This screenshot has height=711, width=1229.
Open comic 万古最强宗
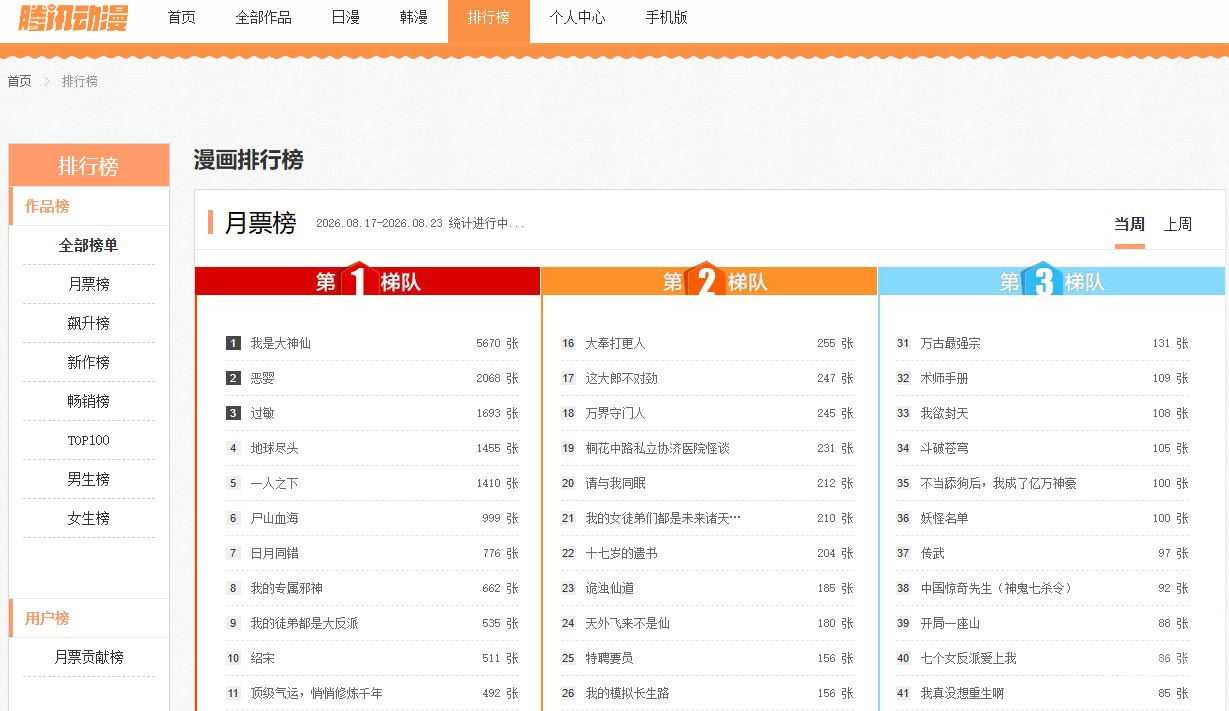951,343
